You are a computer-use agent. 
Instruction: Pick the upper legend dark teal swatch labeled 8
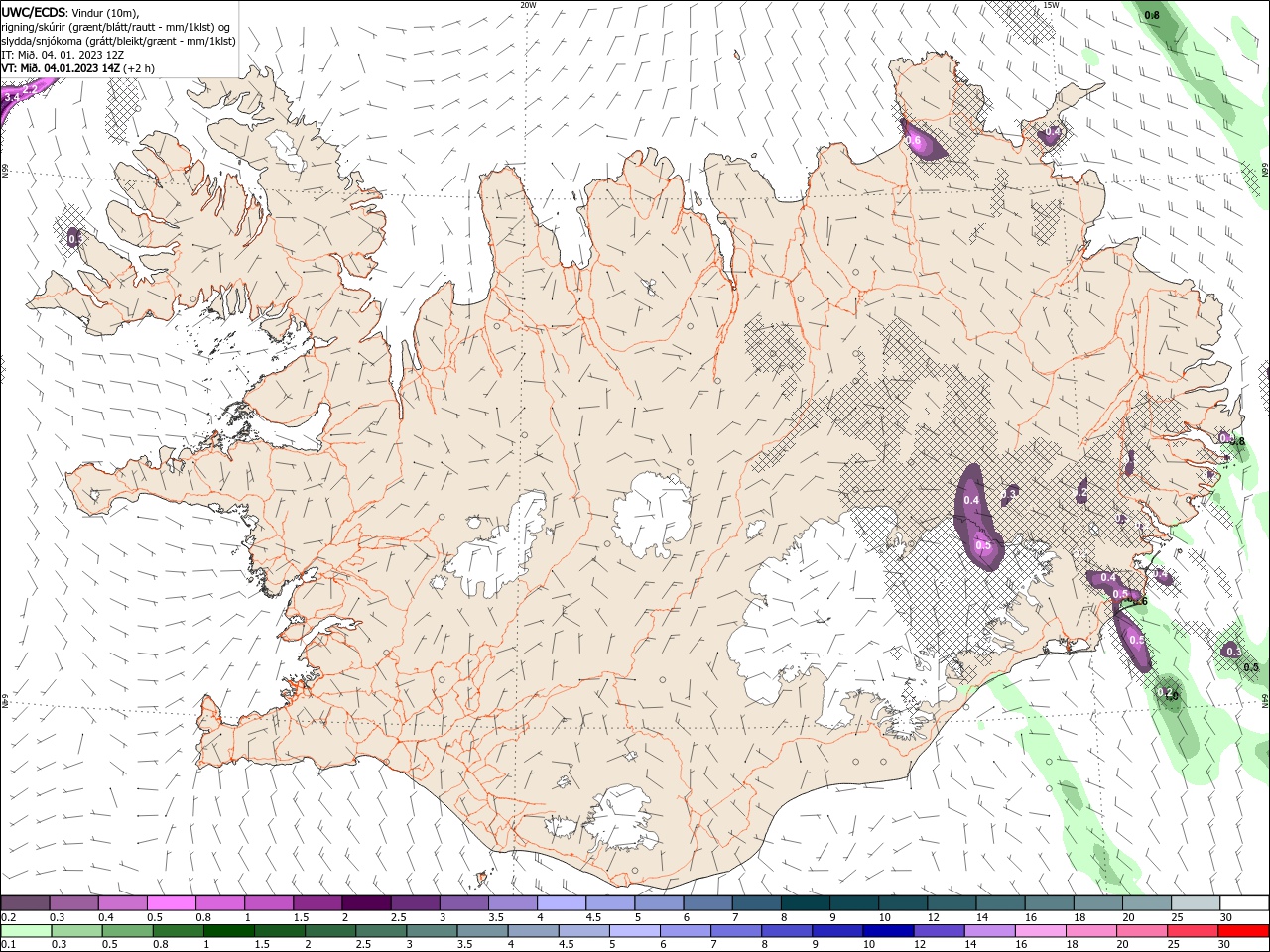pos(805,903)
